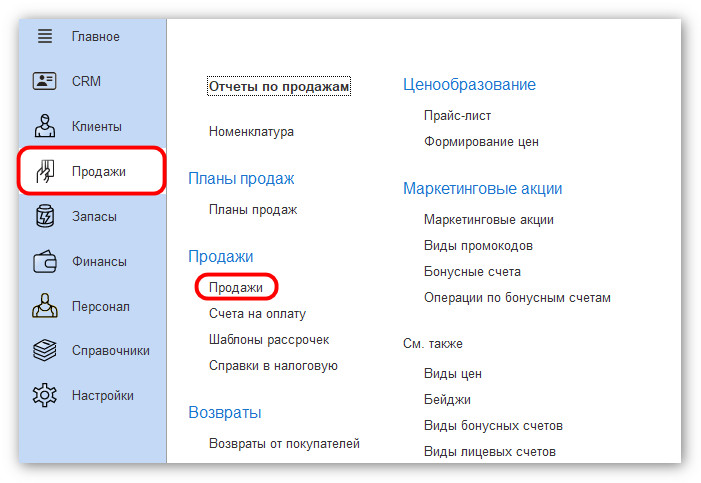Open Справки в налоговую
The width and height of the screenshot is (701, 483).
[273, 366]
